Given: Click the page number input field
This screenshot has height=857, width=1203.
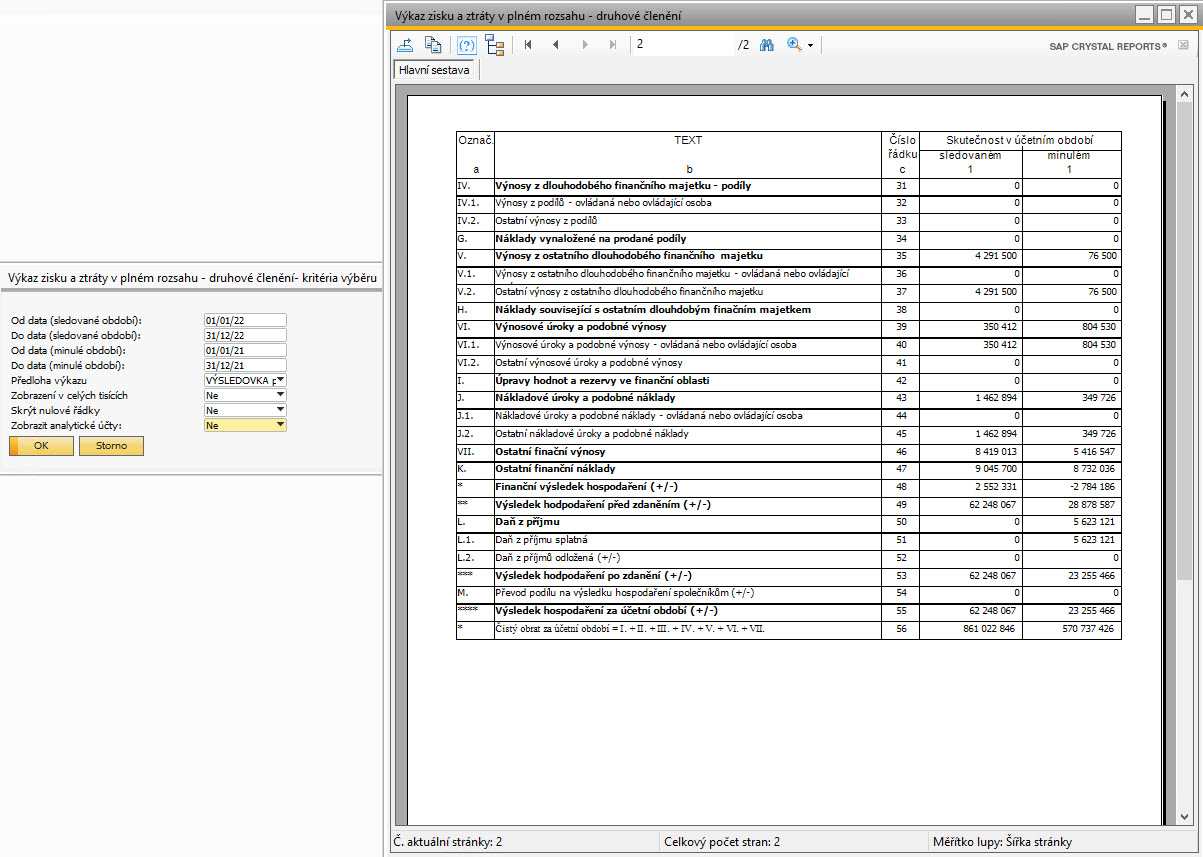Looking at the screenshot, I should [684, 45].
